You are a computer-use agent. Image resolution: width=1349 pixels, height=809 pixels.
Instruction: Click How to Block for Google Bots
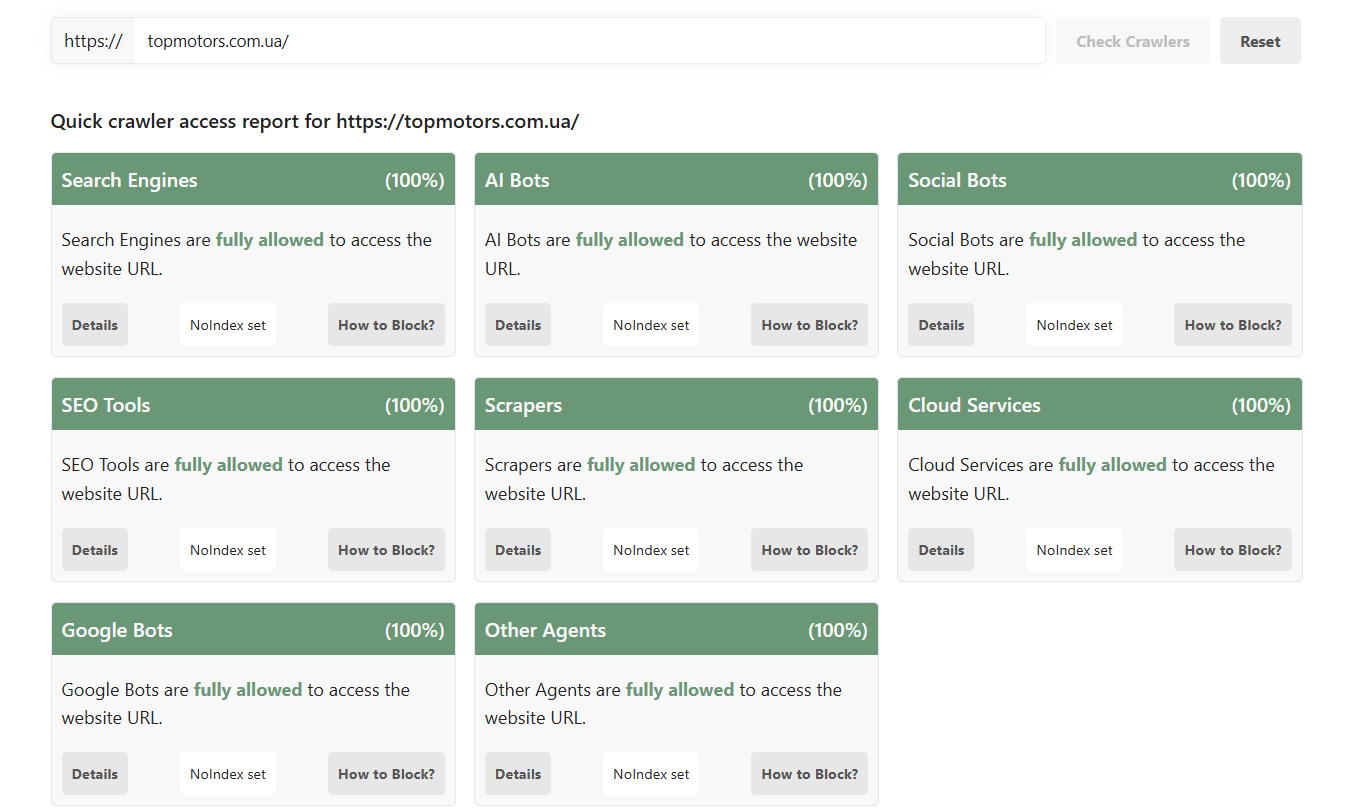tap(386, 774)
